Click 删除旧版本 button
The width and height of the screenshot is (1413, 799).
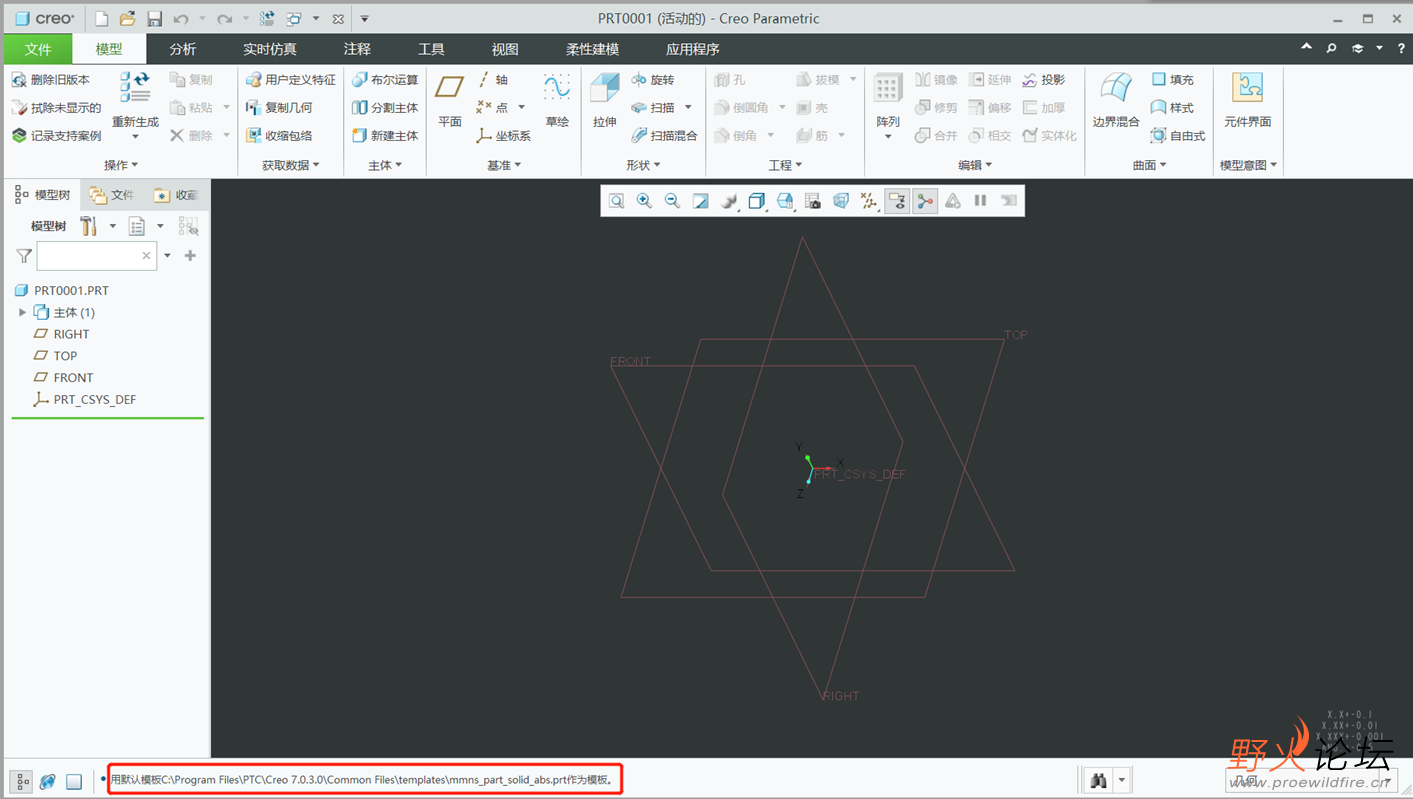tap(50, 80)
